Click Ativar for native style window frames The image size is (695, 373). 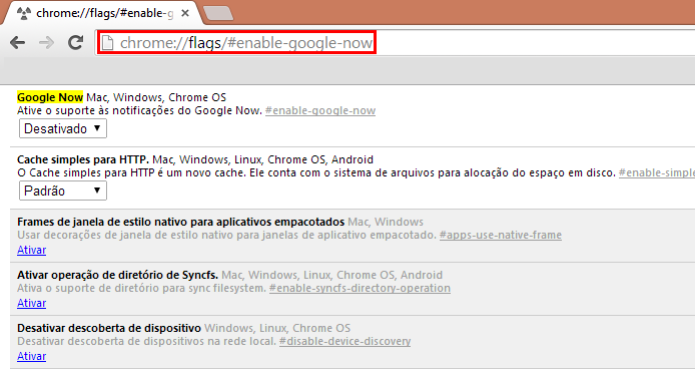(31, 250)
